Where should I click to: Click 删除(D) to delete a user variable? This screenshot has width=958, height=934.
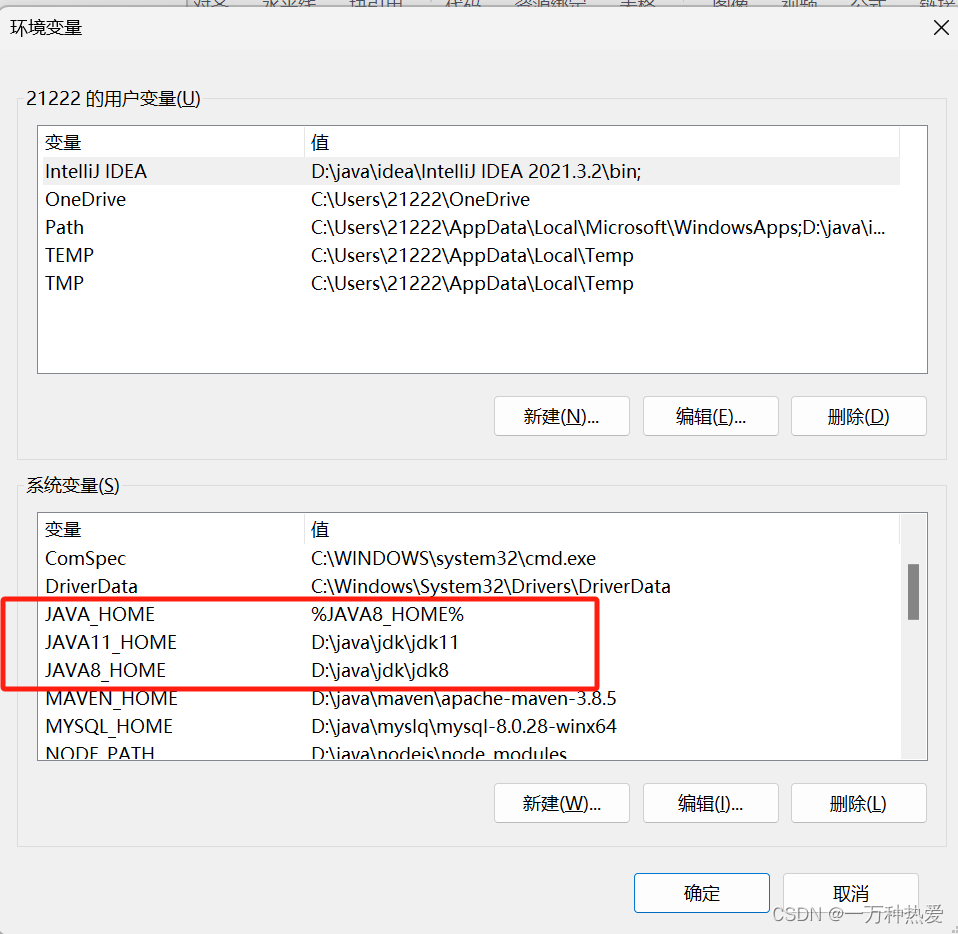tap(858, 416)
